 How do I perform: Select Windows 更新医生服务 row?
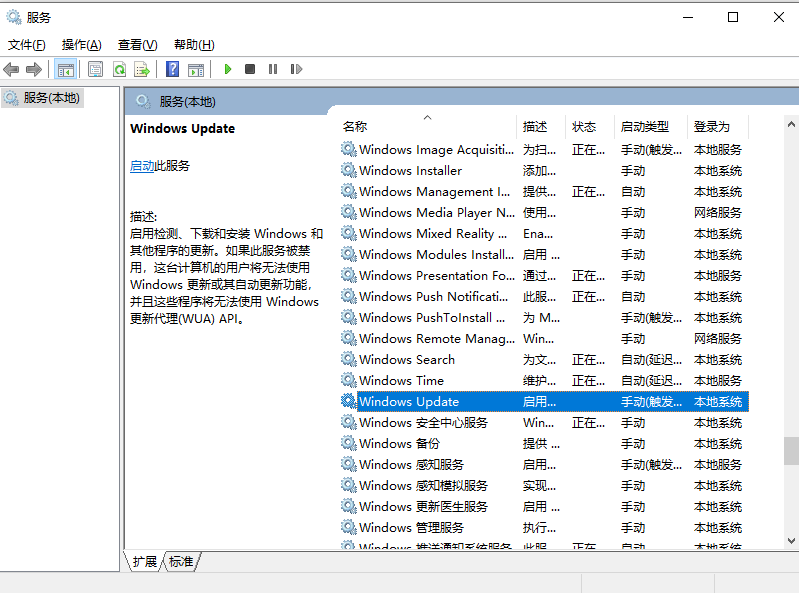[x=544, y=506]
